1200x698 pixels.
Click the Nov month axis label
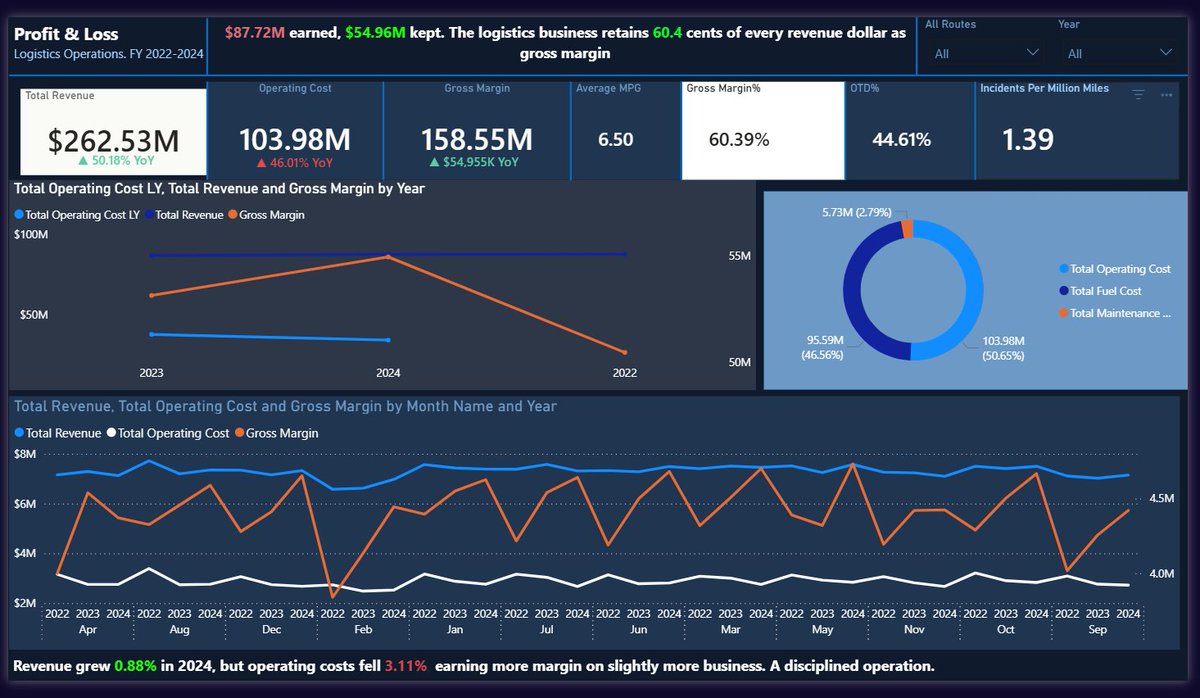click(x=914, y=630)
